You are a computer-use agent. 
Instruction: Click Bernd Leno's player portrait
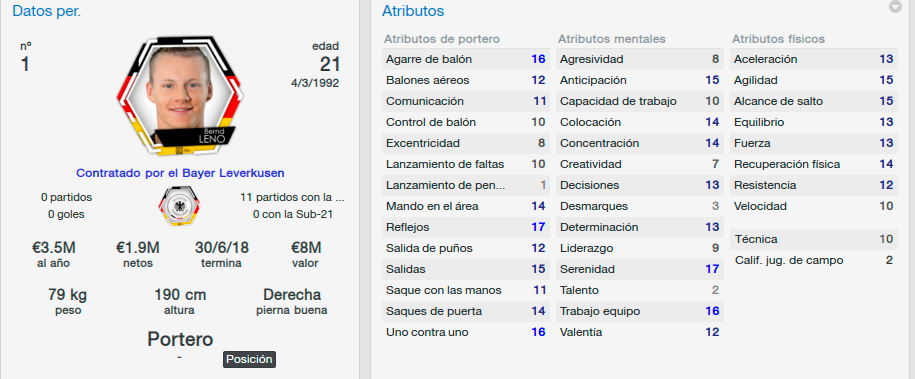click(180, 96)
